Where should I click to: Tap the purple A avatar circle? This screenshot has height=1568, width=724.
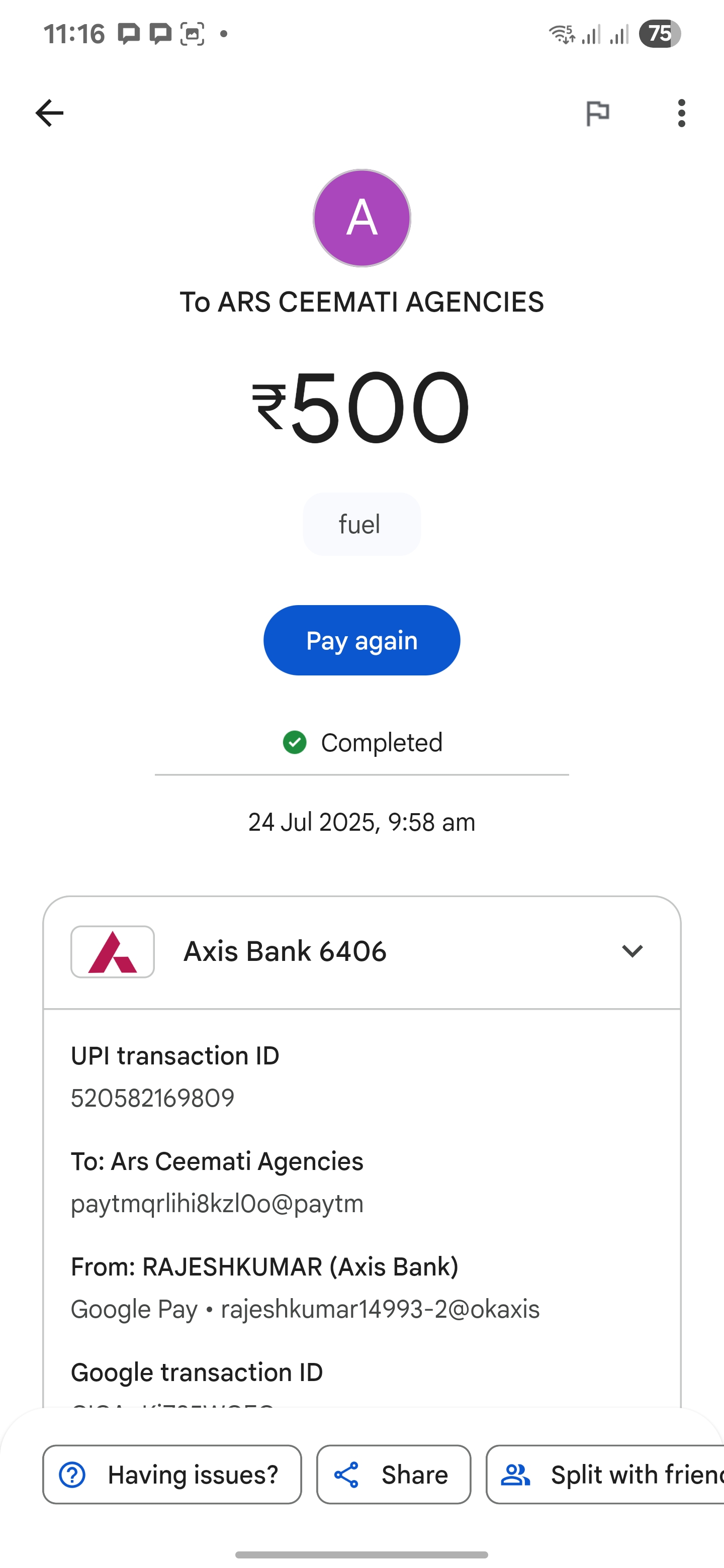pyautogui.click(x=361, y=218)
